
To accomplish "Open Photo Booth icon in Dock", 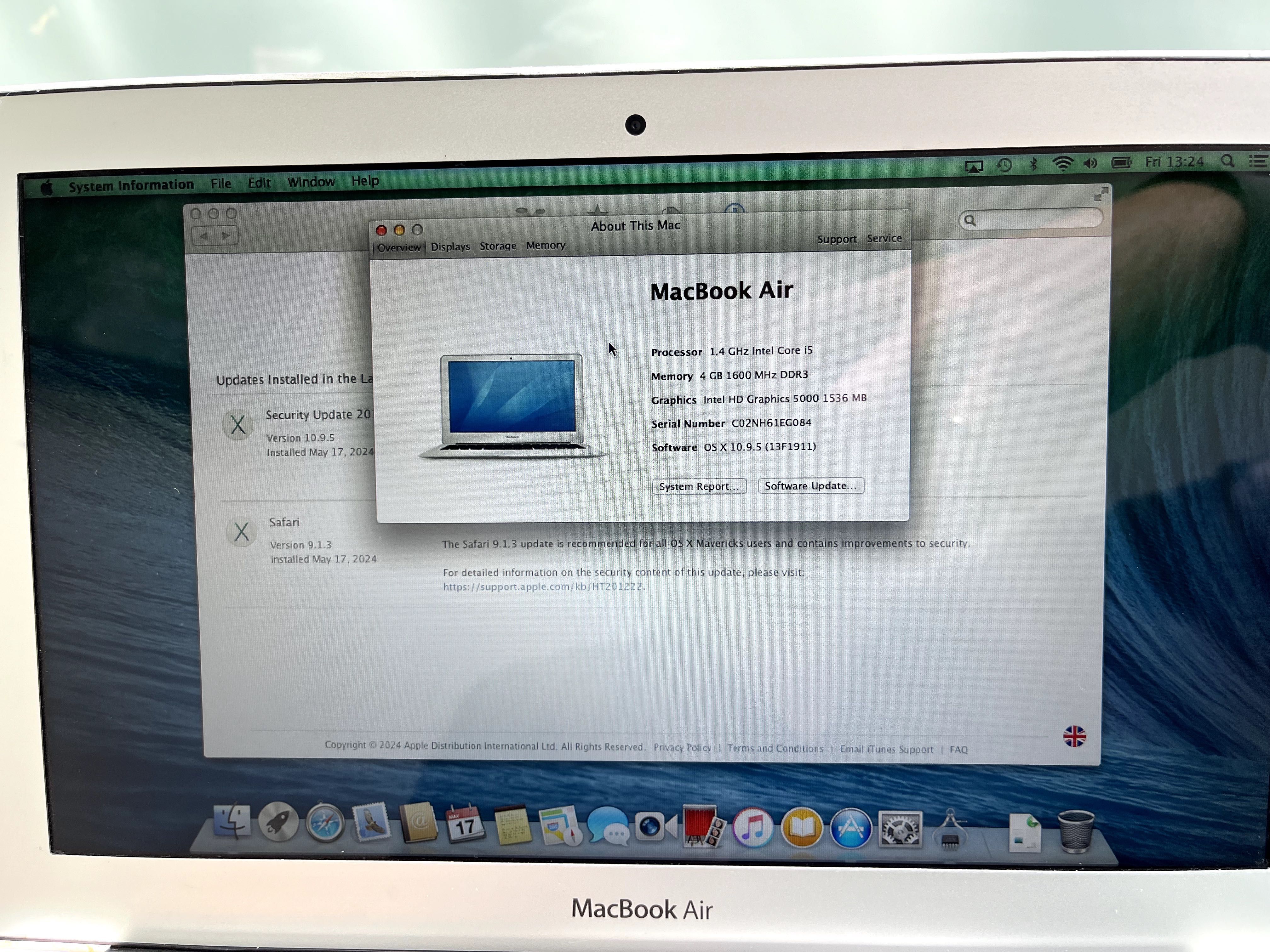I will click(704, 827).
